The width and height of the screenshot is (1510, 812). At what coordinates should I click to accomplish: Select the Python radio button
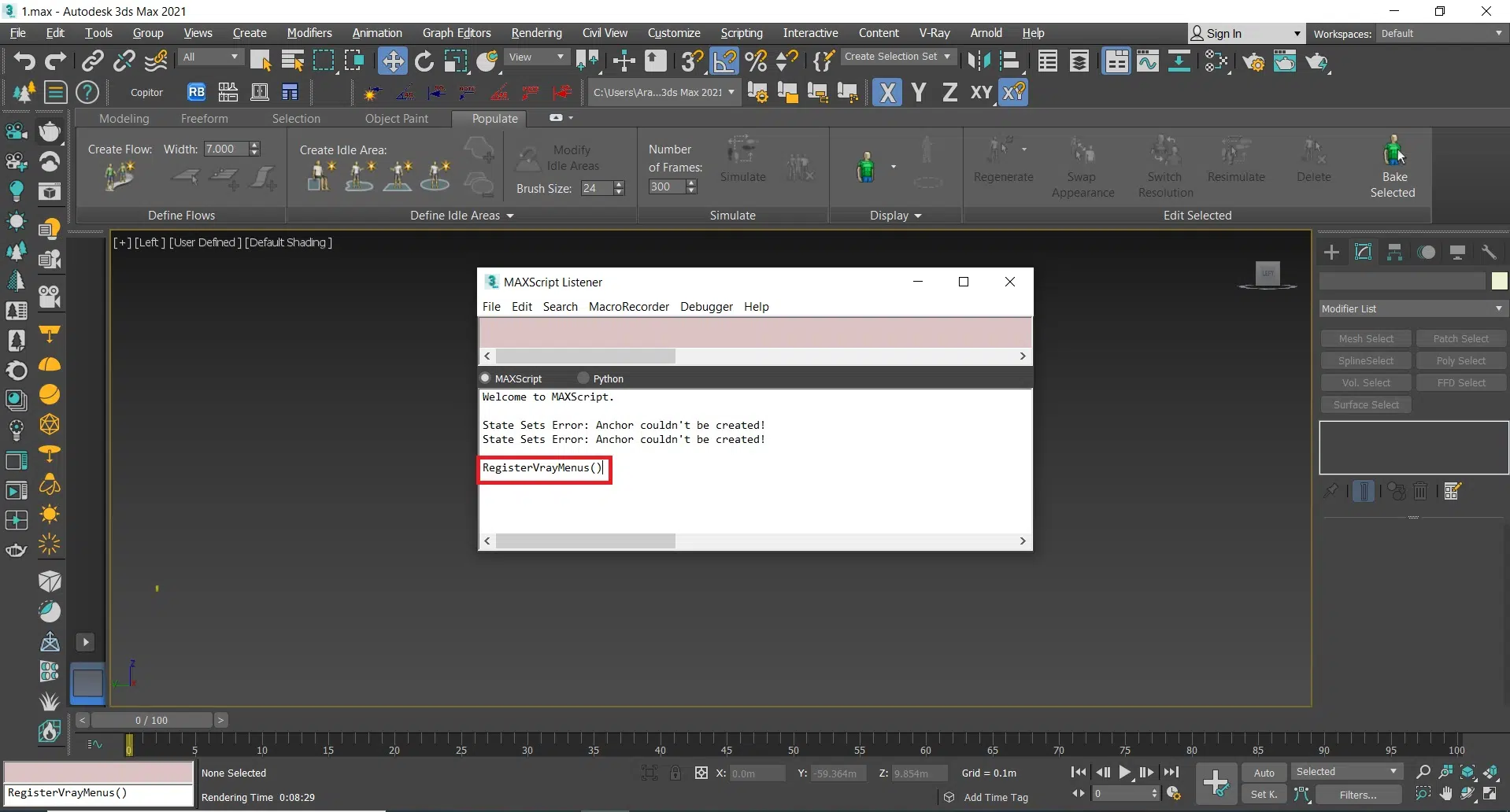point(583,378)
